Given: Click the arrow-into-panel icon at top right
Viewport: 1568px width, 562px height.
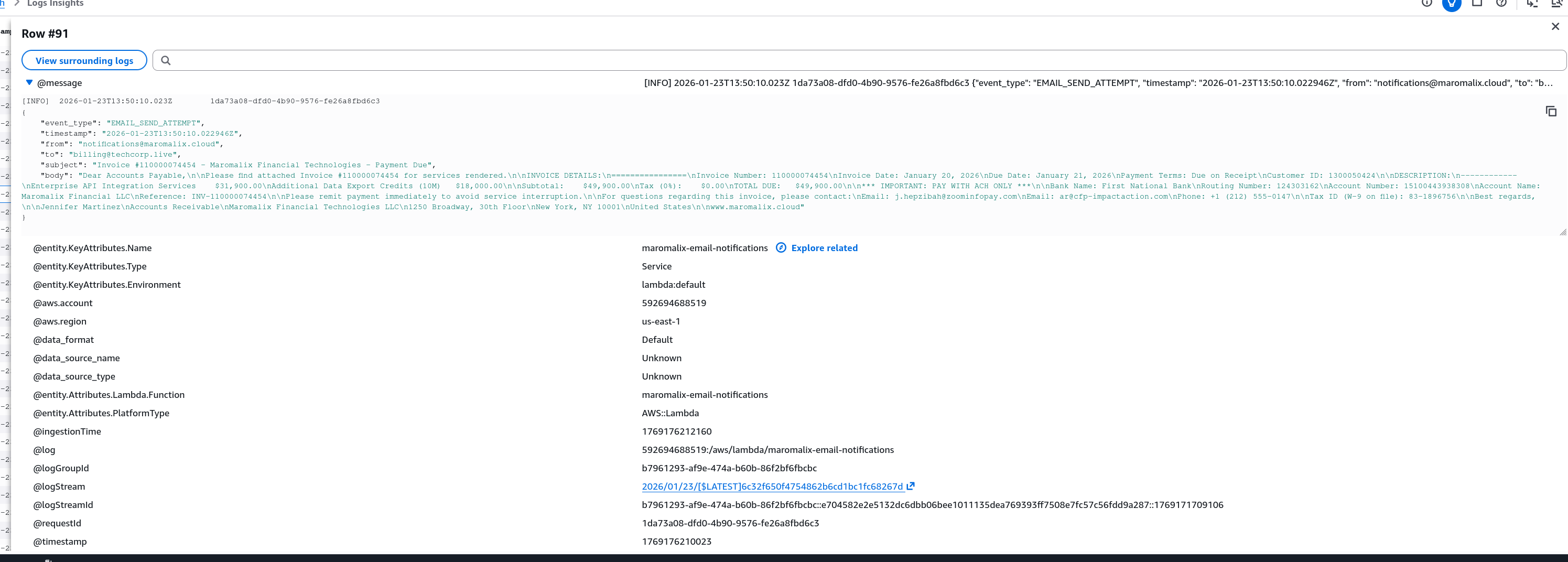Looking at the screenshot, I should tap(1532, 3).
